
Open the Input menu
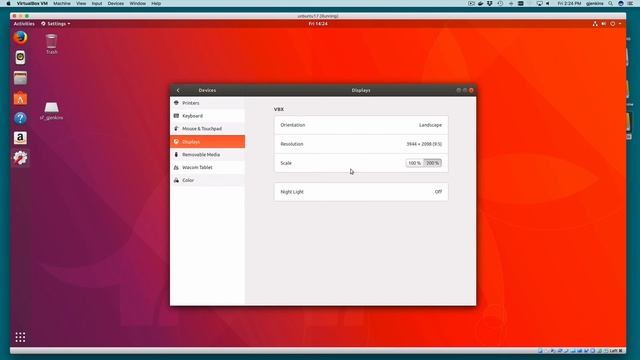97,3
